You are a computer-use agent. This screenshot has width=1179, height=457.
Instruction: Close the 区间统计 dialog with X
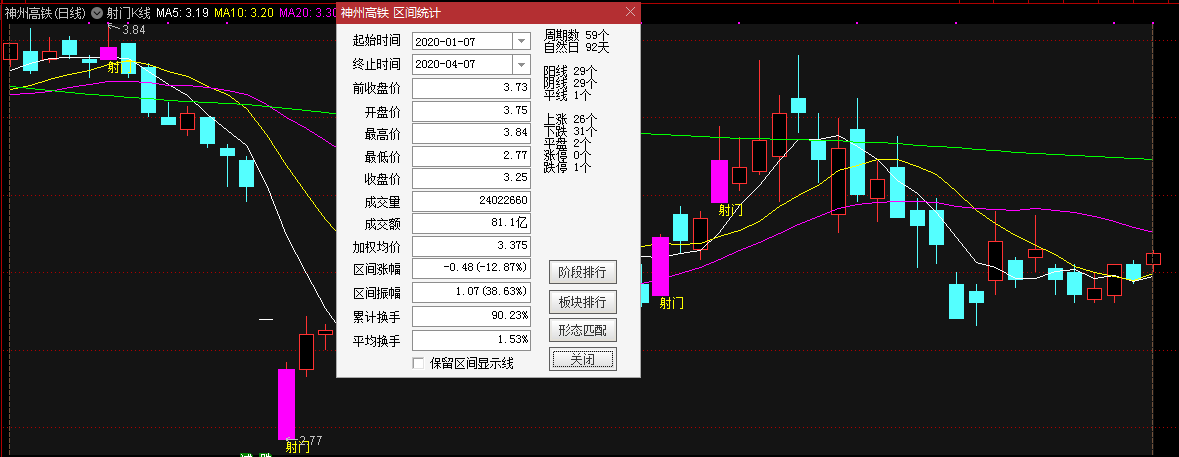pos(631,12)
